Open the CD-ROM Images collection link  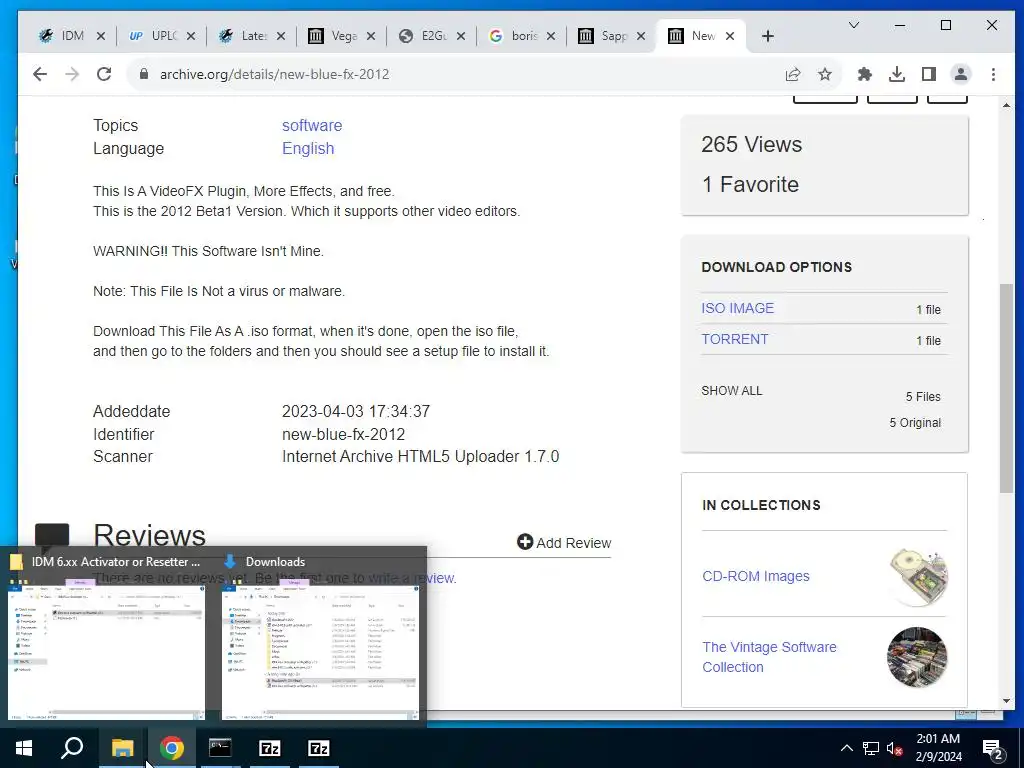pos(756,576)
